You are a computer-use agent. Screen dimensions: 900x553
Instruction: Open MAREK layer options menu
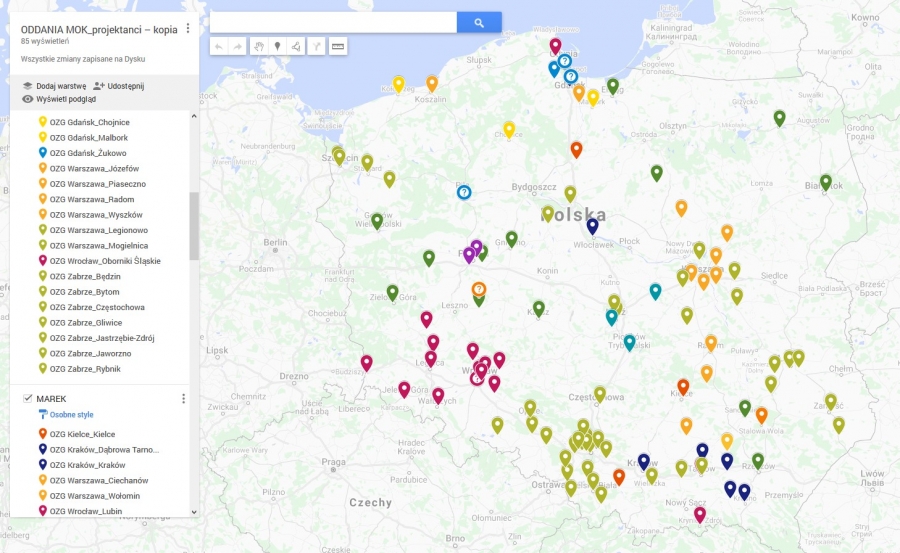183,399
